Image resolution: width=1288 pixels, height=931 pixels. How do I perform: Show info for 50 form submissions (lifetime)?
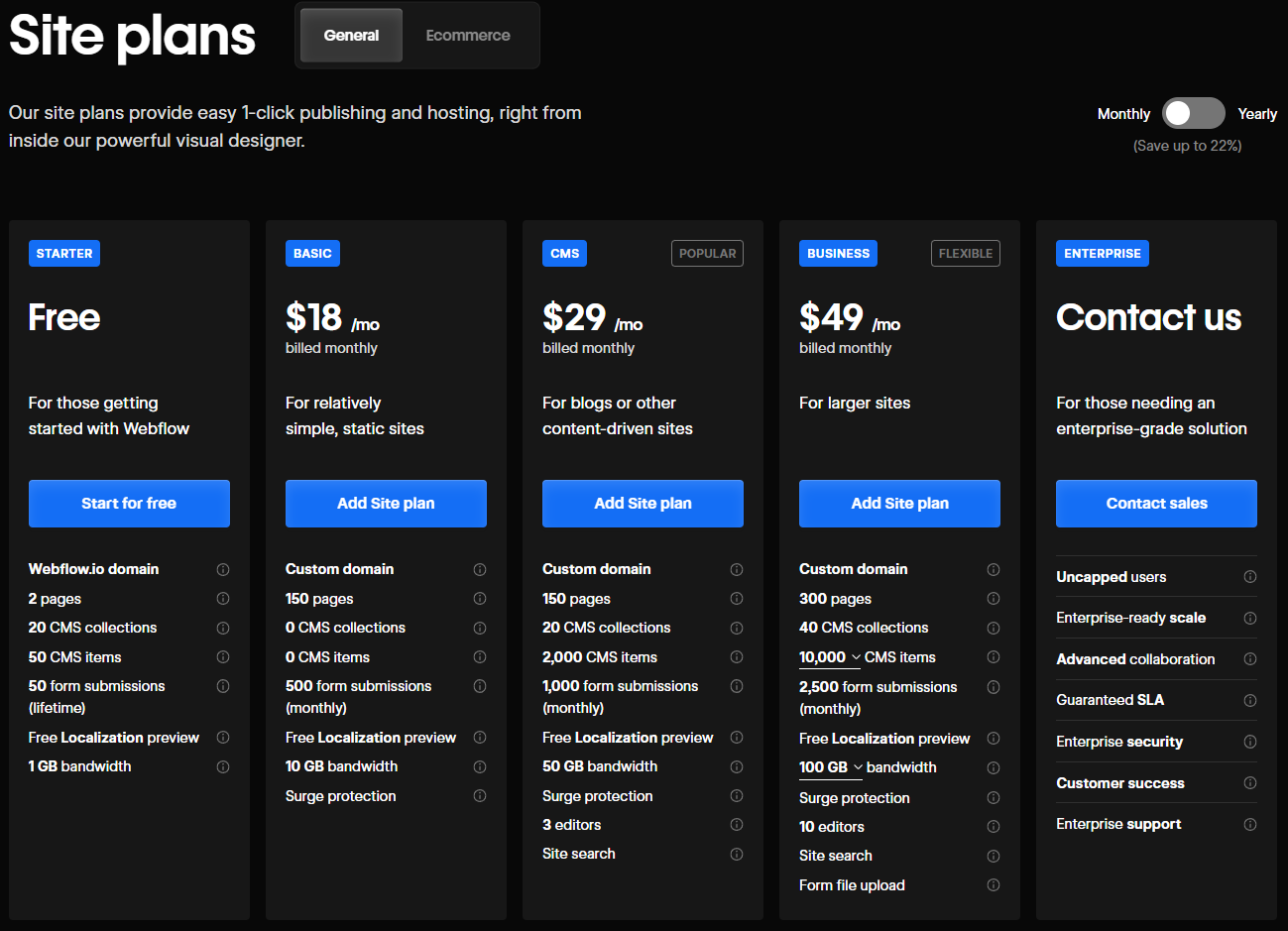(x=223, y=686)
